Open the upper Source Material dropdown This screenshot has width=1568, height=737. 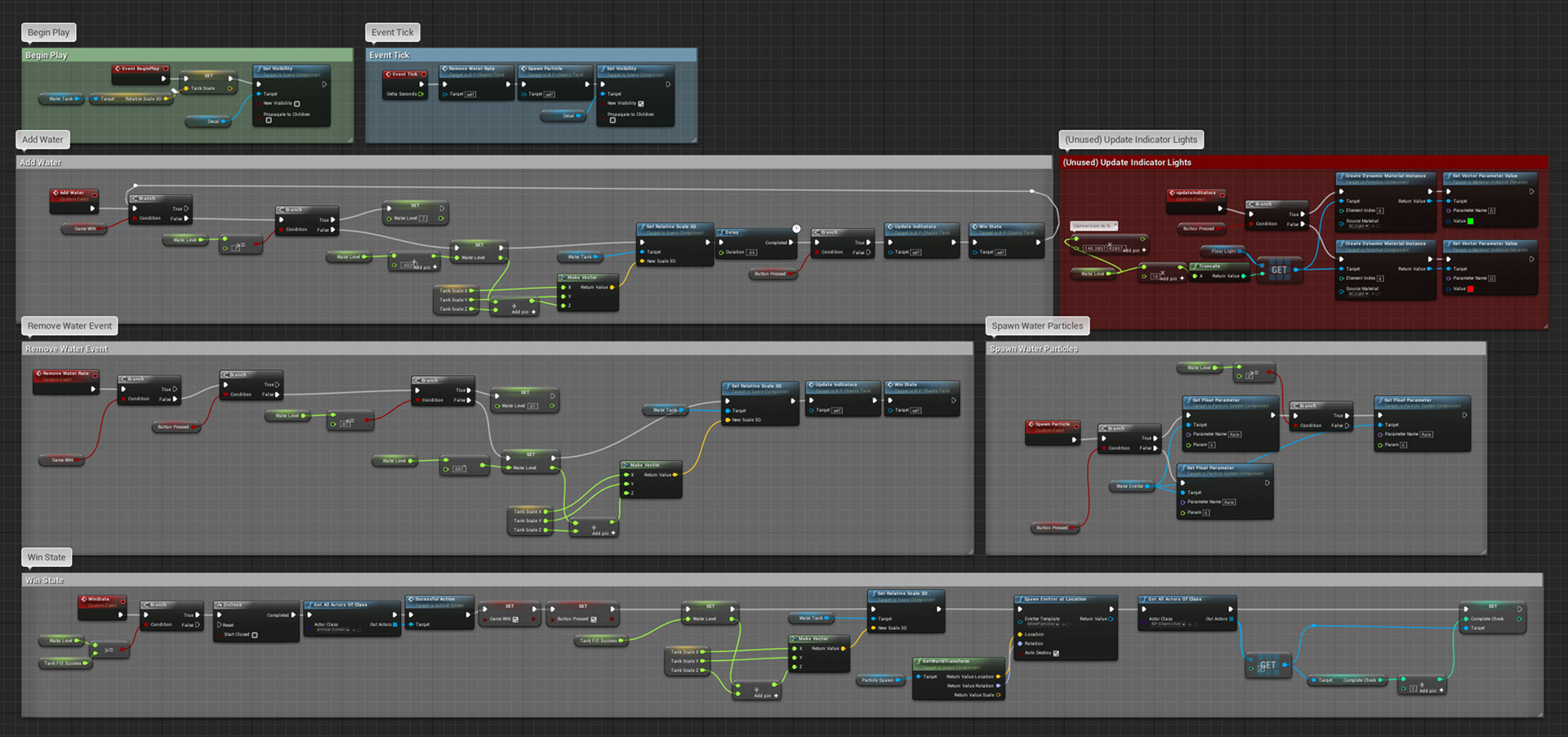1359,226
